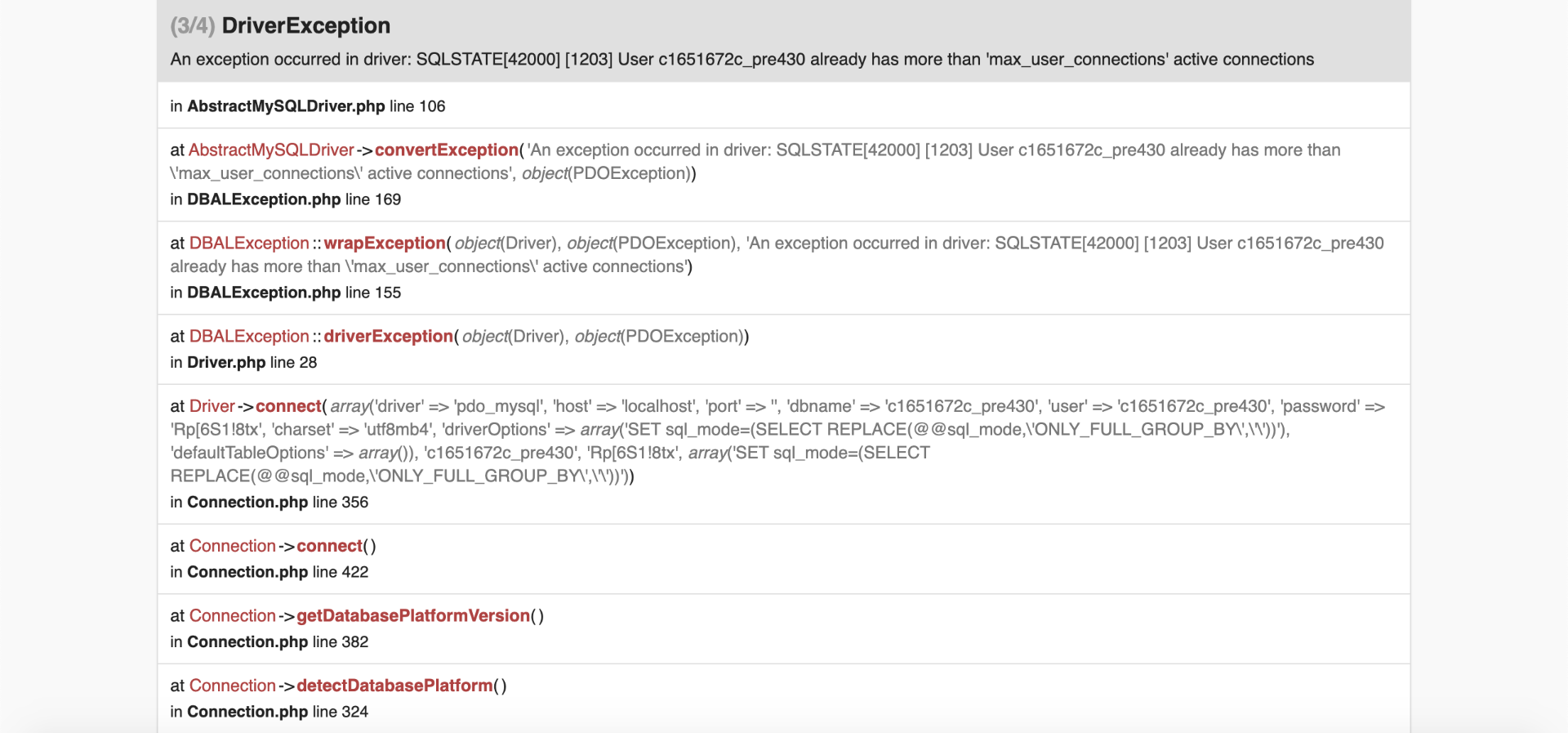
Task: Click the getDatabasePlatformVersion method link
Action: point(412,616)
